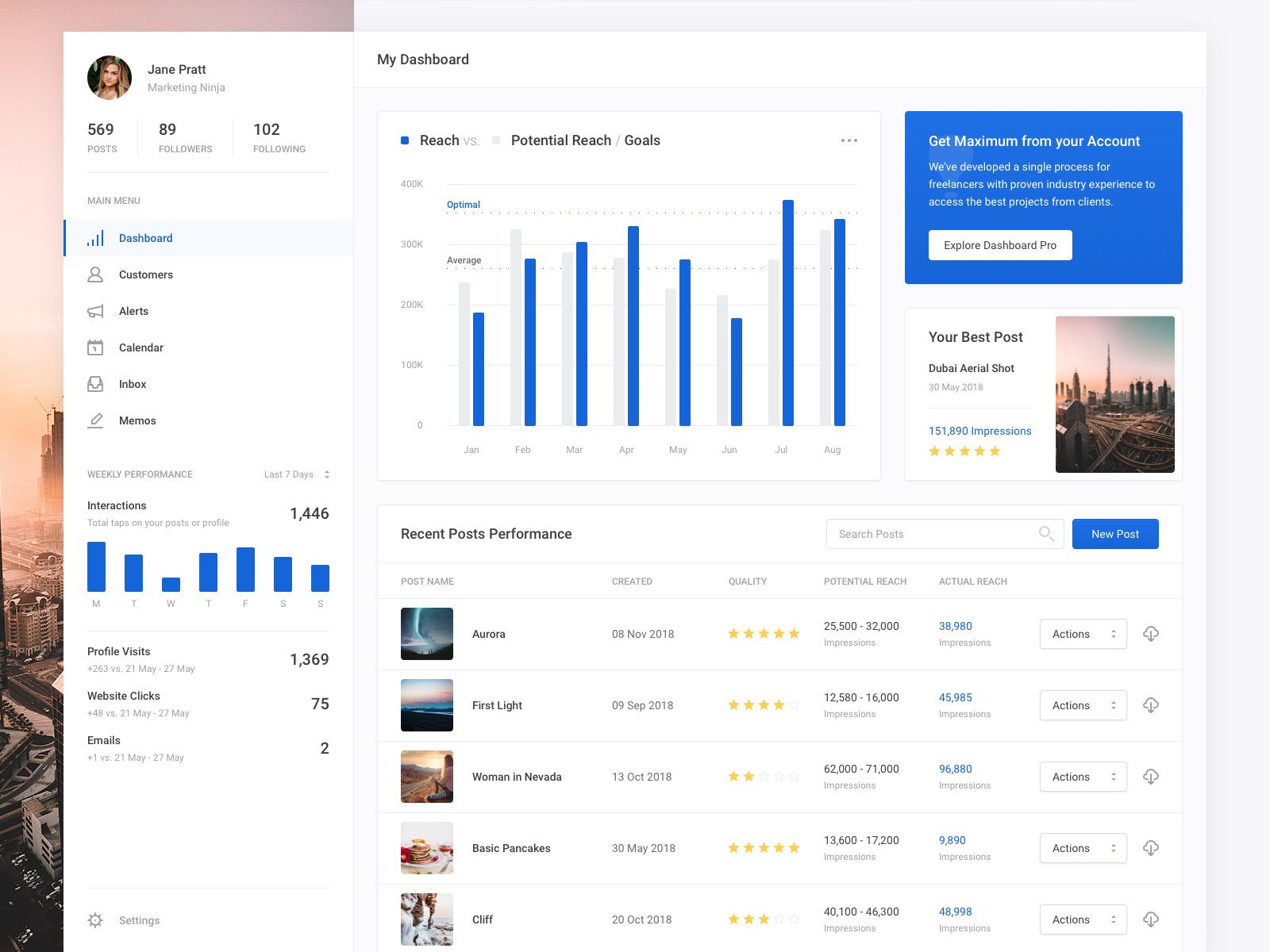Viewport: 1270px width, 952px height.
Task: Click the magnifier icon in Search Posts
Action: [x=1046, y=534]
